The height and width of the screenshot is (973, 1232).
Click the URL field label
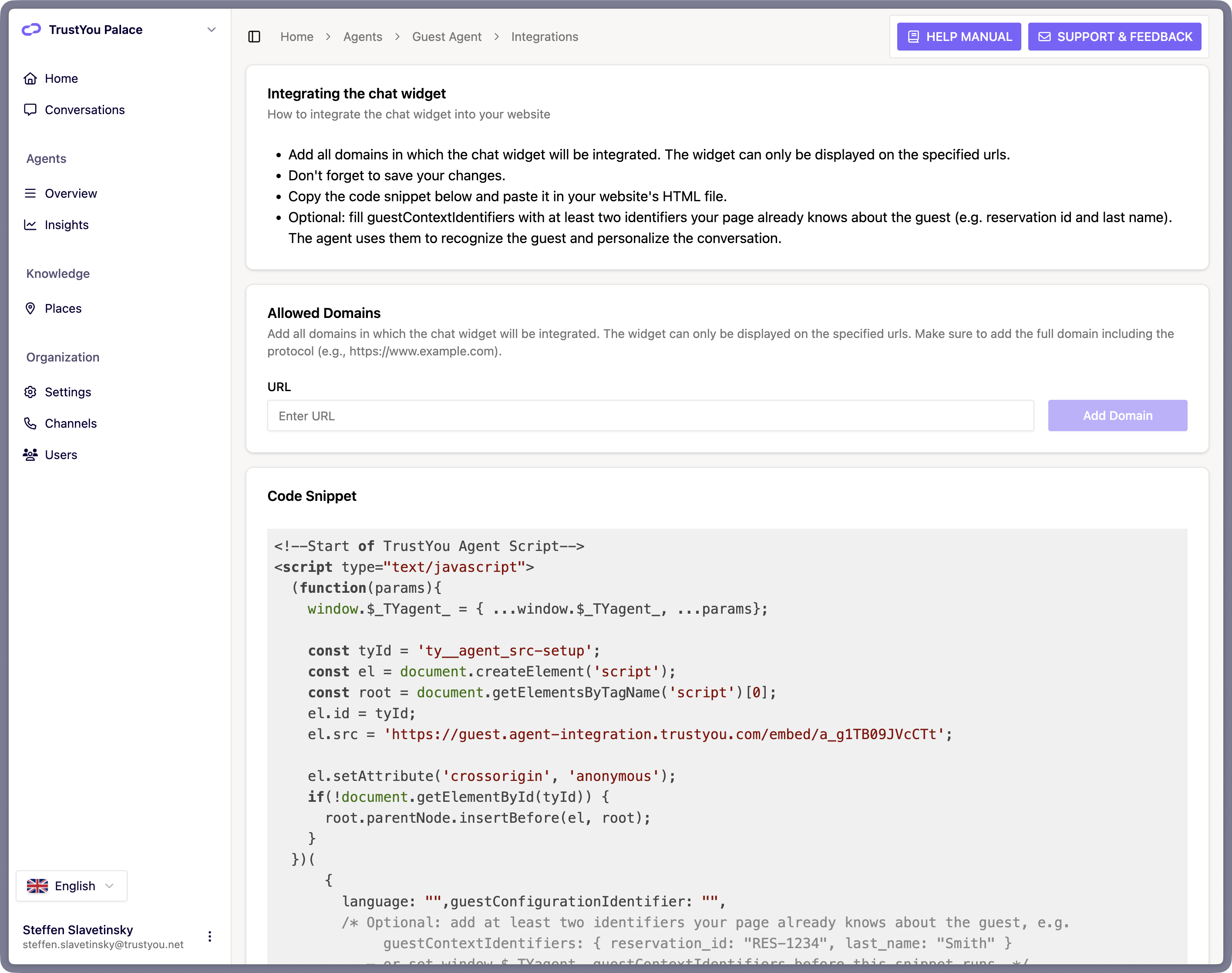tap(279, 387)
